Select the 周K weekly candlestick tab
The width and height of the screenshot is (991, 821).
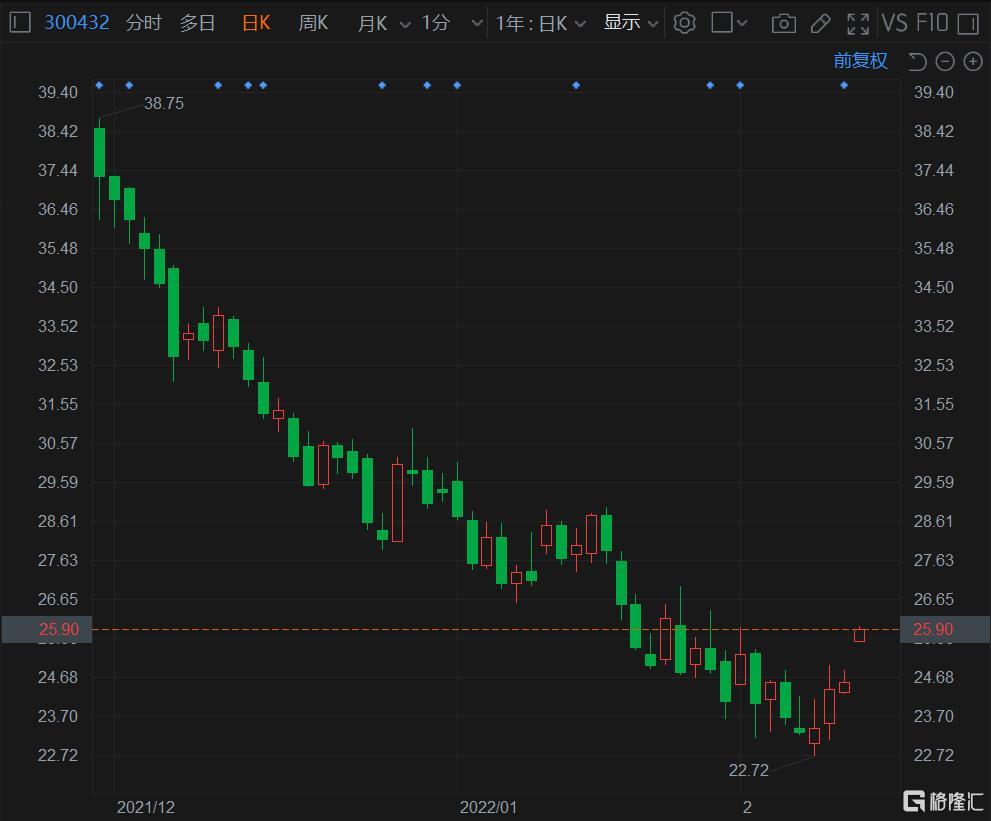(313, 23)
